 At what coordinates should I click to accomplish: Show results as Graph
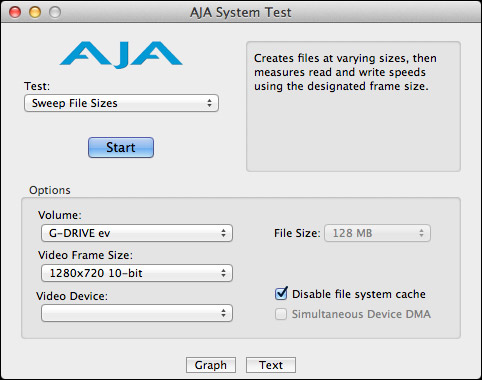(x=211, y=365)
